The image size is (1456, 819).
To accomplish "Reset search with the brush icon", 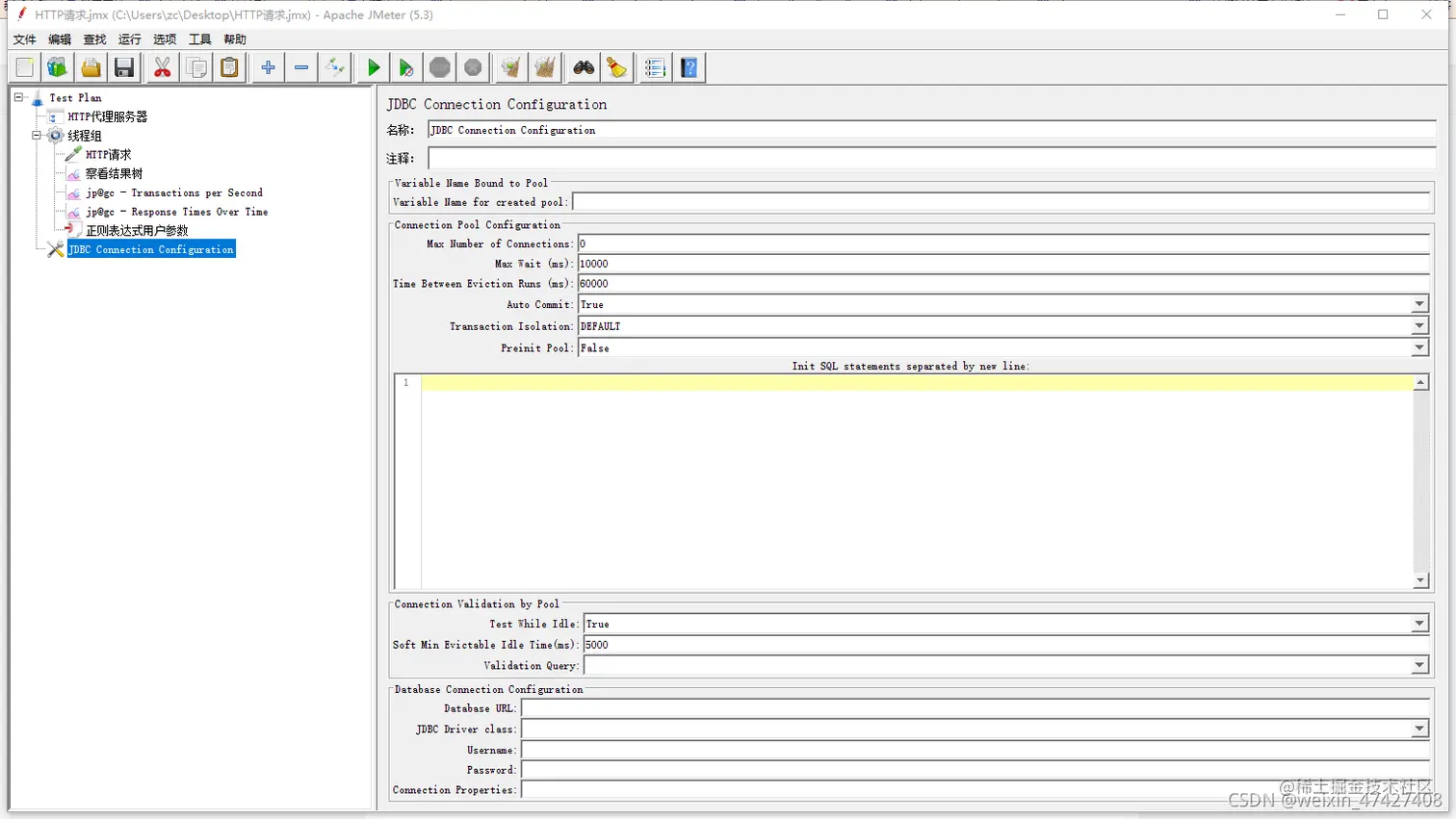I will (x=616, y=67).
